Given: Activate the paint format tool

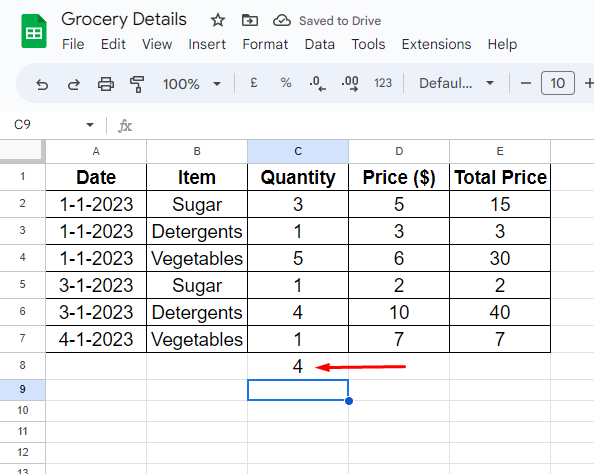Looking at the screenshot, I should [x=137, y=83].
